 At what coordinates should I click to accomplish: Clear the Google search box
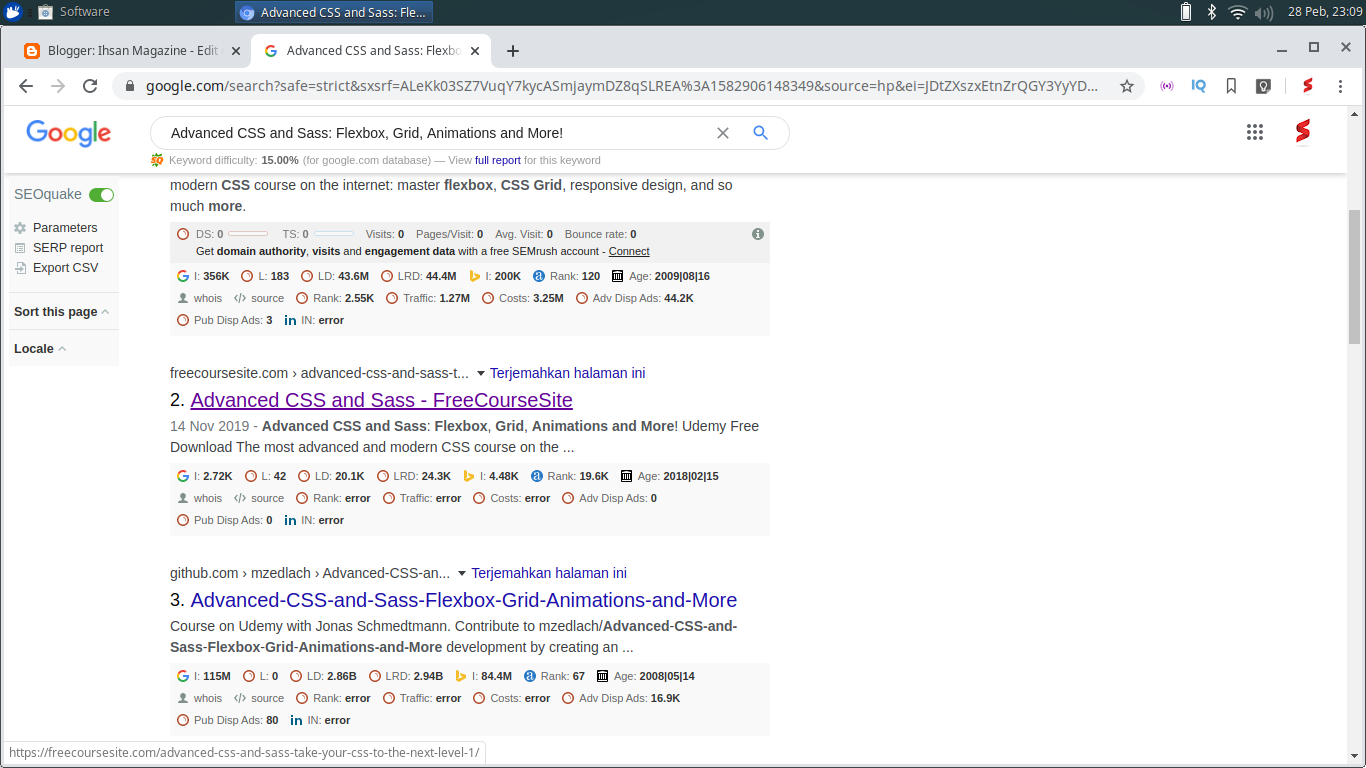(x=723, y=133)
